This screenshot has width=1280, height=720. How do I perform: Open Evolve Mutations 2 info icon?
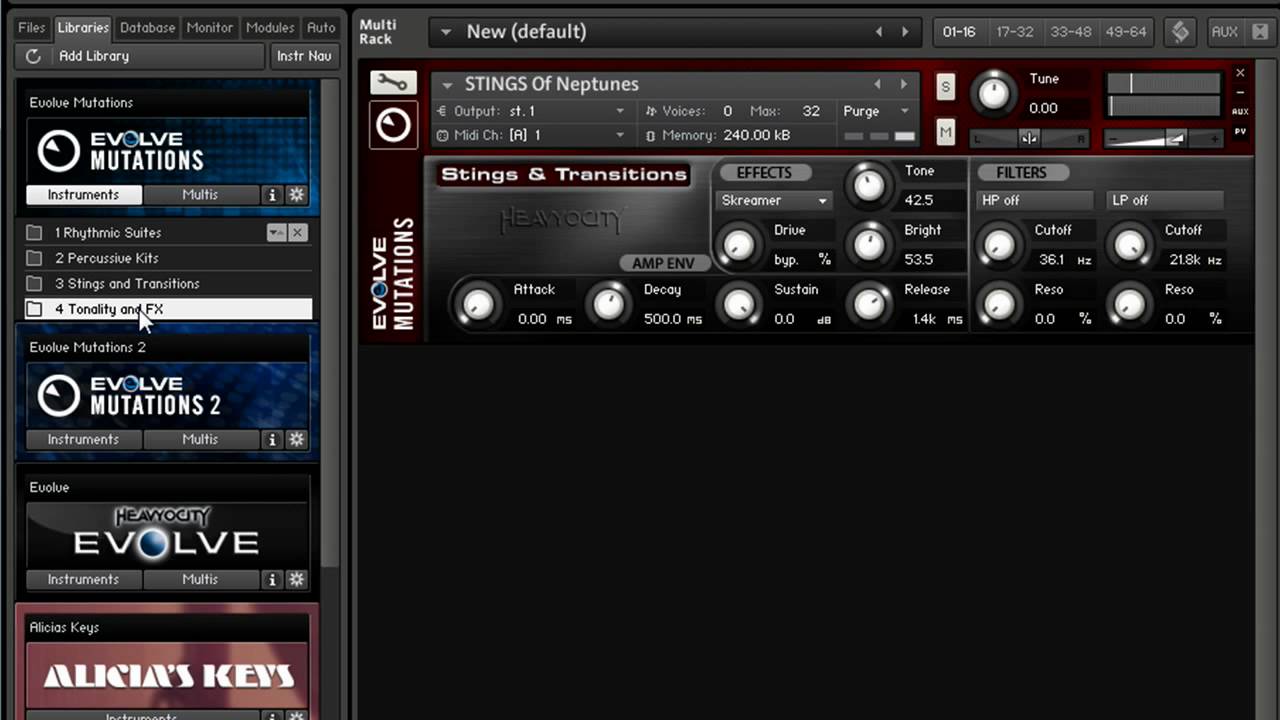pos(272,439)
